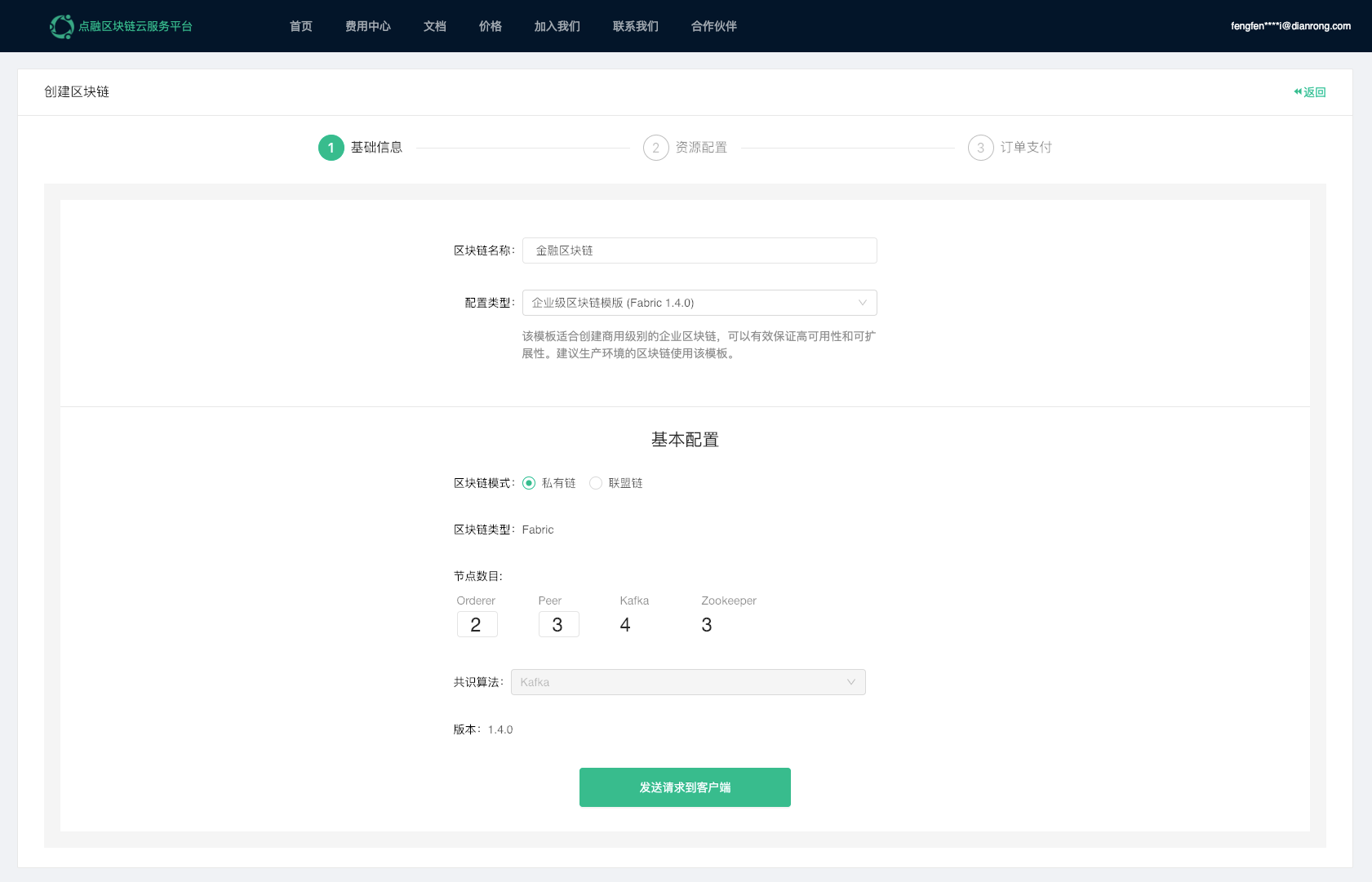Click the 发送请求到客户端 button
This screenshot has height=882, width=1372.
(685, 787)
